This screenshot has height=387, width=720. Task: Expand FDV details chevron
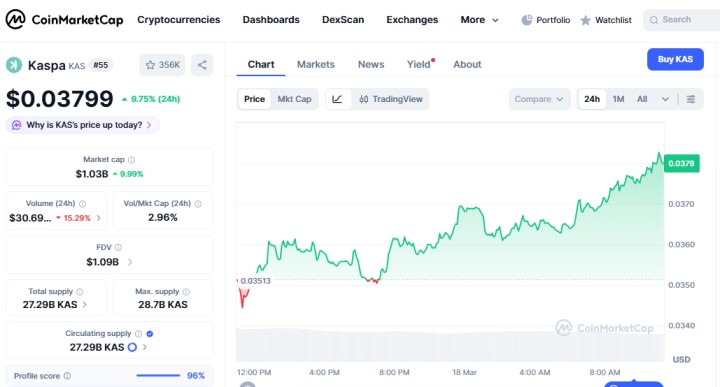coord(130,262)
